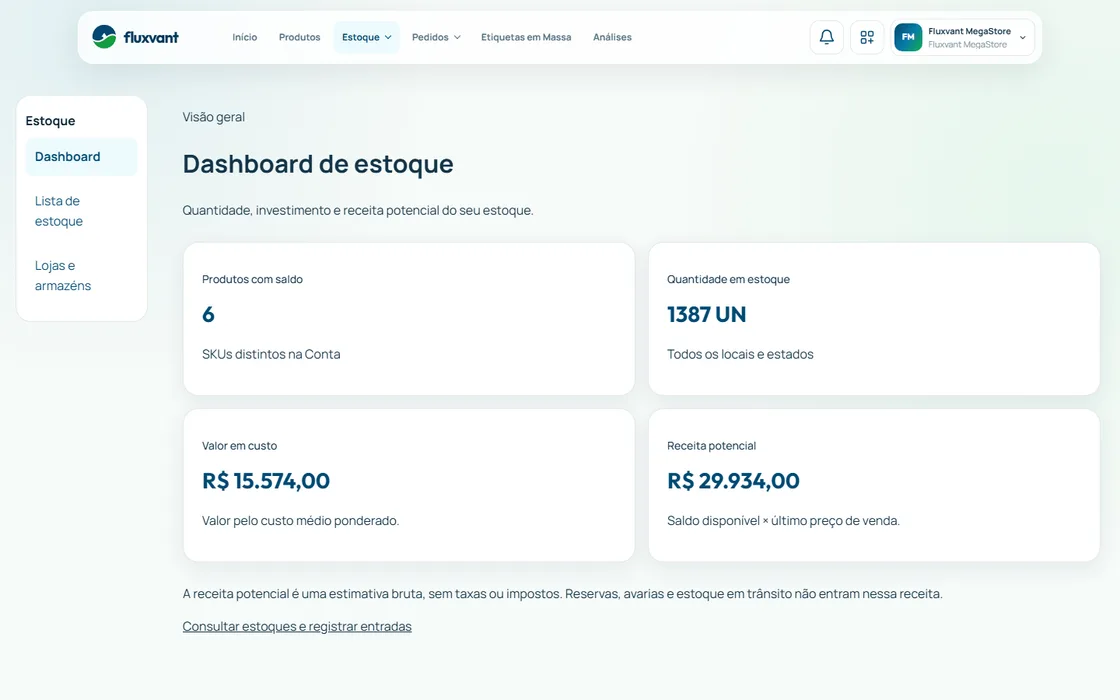Click the 1387 UN value
The height and width of the screenshot is (700, 1120).
click(x=706, y=314)
